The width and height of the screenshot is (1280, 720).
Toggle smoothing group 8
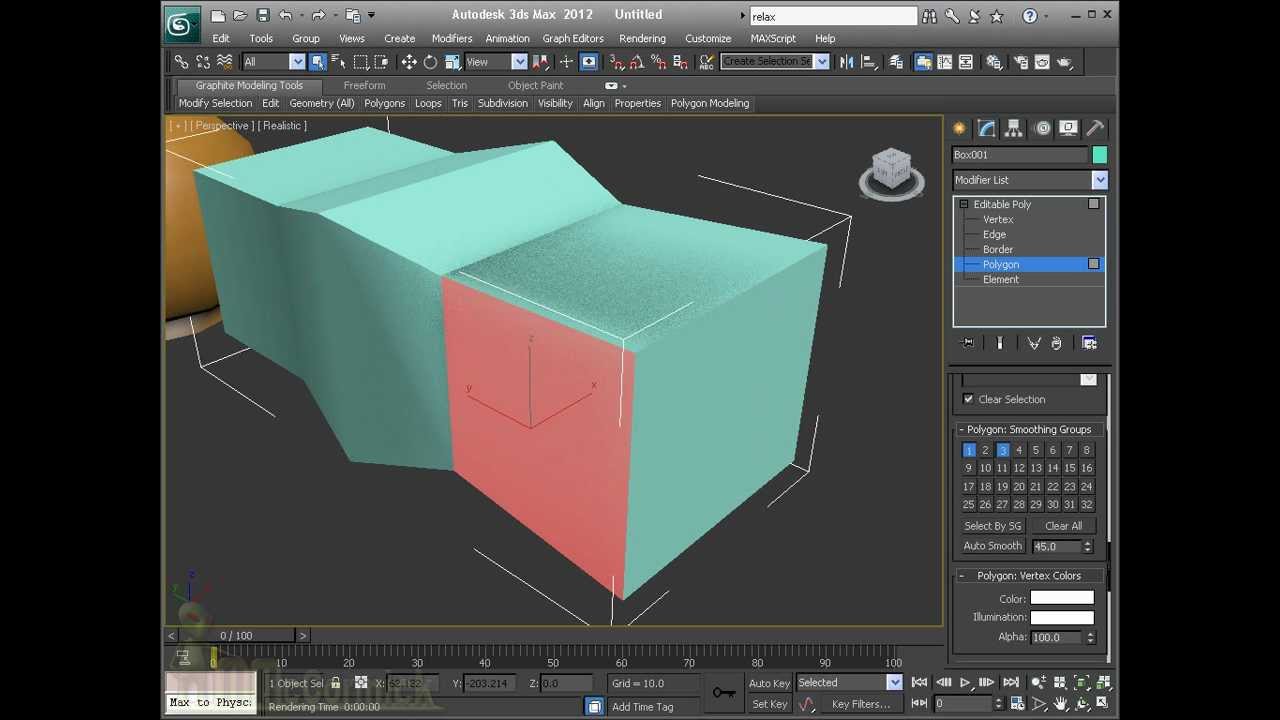(1086, 450)
